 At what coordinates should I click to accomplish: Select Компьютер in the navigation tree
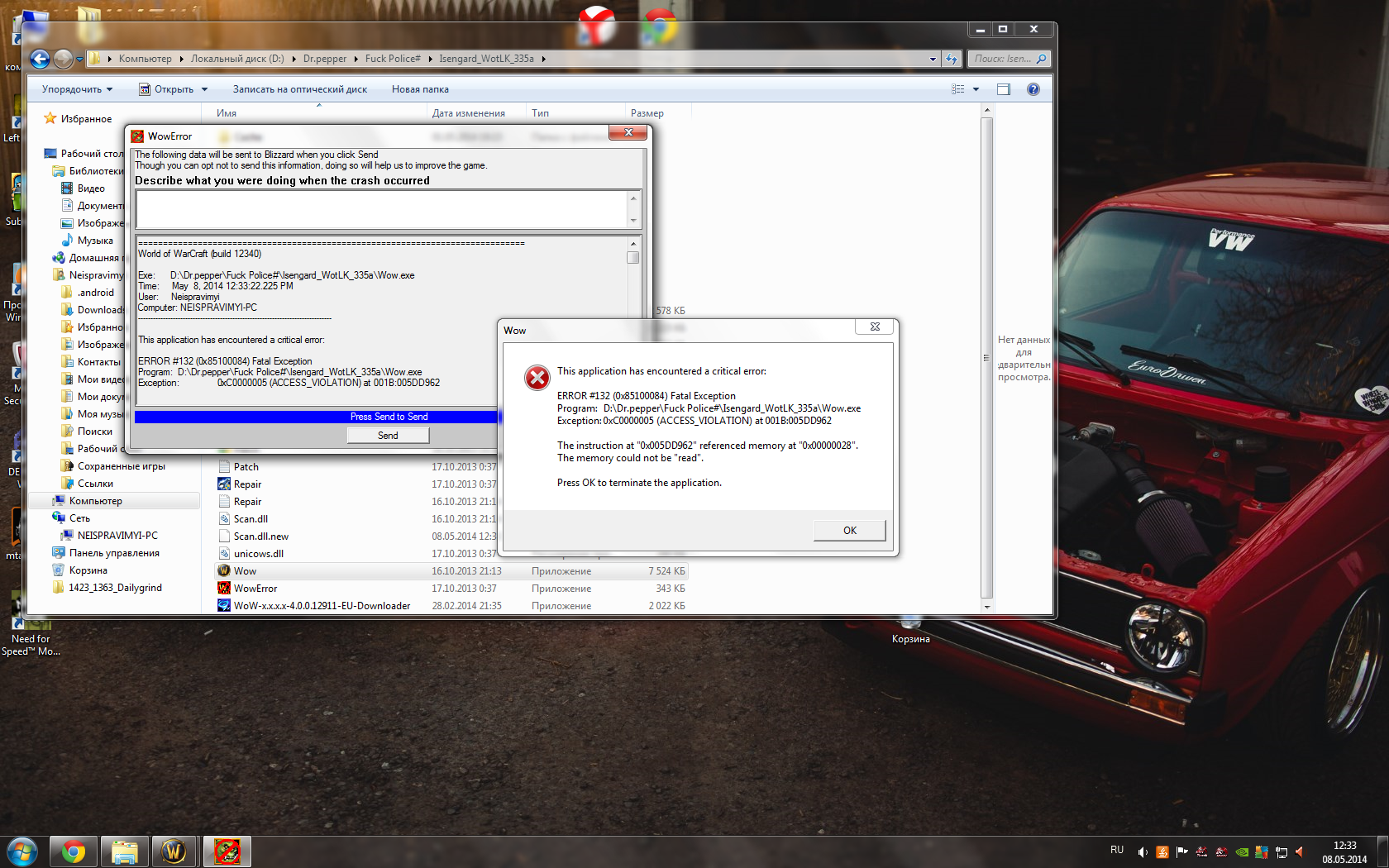tap(95, 501)
